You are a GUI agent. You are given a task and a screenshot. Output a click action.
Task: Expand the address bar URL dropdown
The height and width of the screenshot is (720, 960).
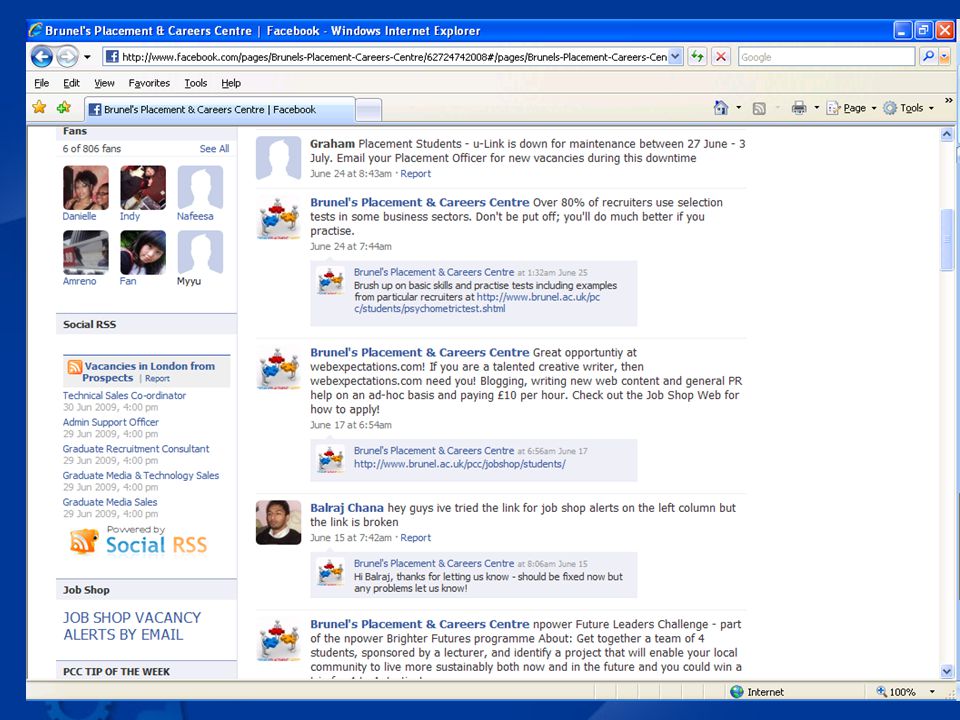coord(675,57)
